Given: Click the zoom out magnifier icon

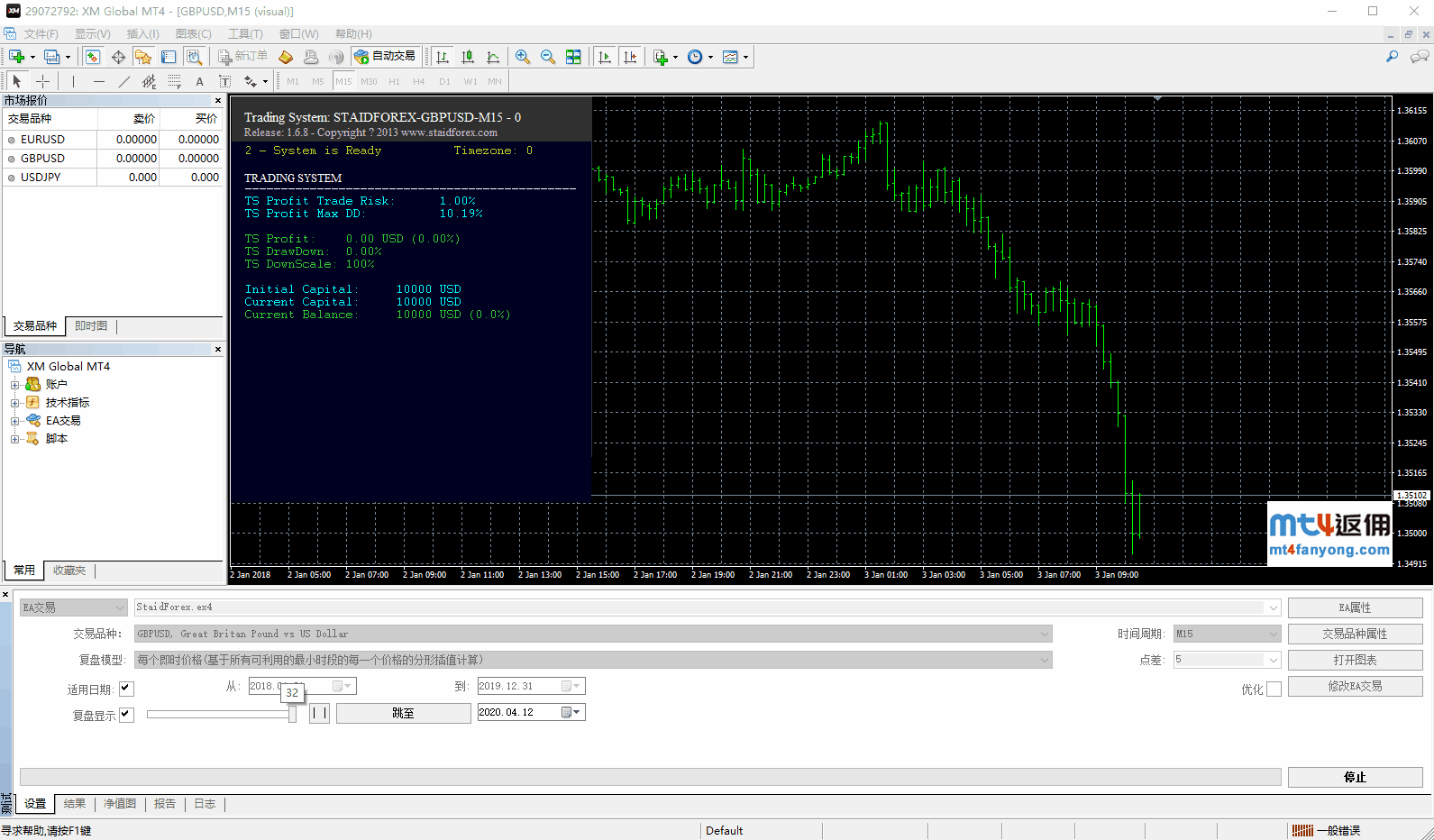Looking at the screenshot, I should pyautogui.click(x=547, y=57).
